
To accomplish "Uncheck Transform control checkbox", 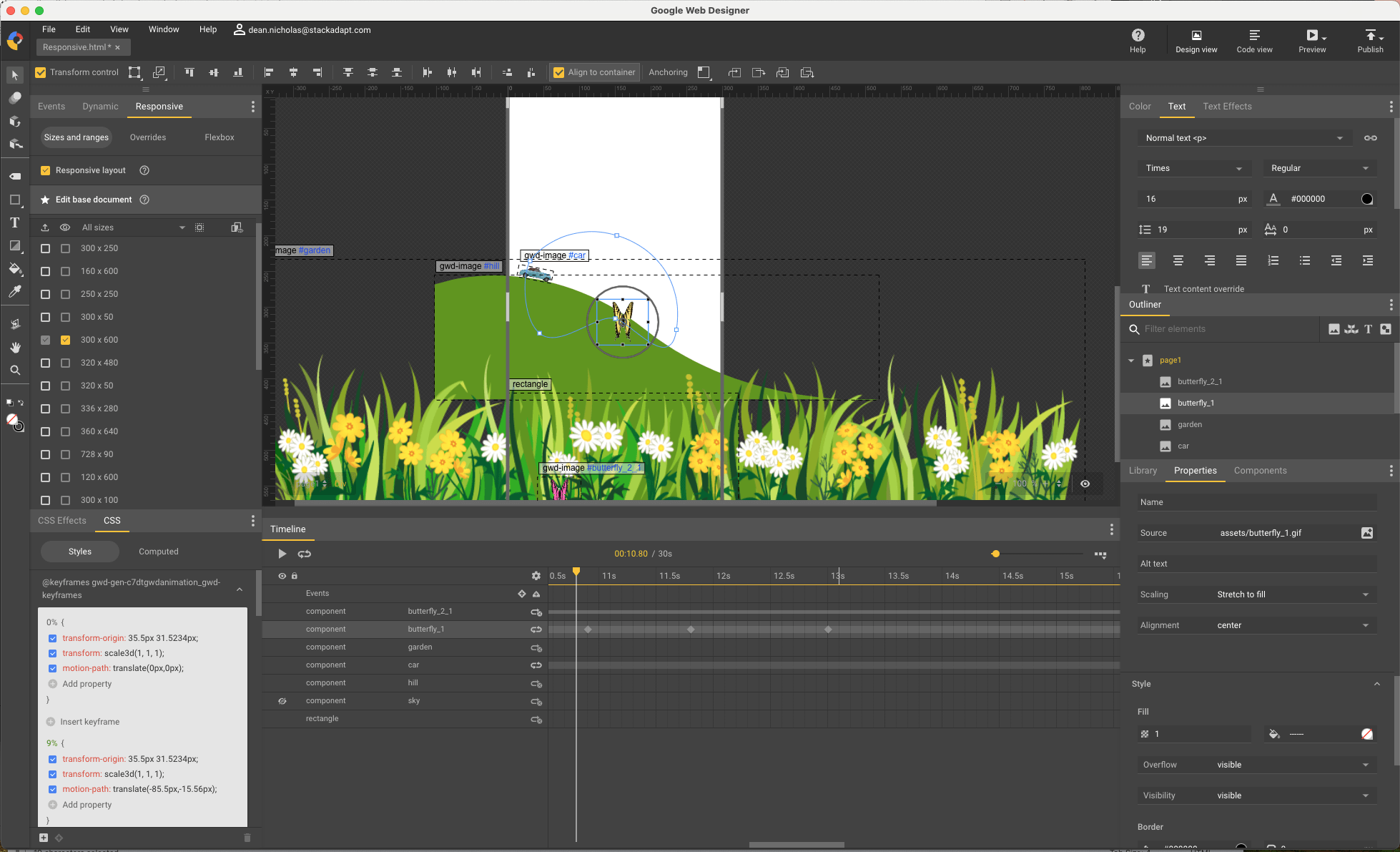I will [41, 72].
